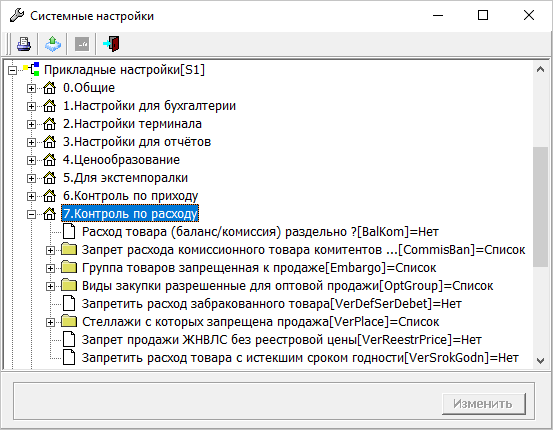Image resolution: width=553 pixels, height=430 pixels.
Task: Click house icon beside 1.Настройки для бухгалтерии
Action: pos(49,105)
